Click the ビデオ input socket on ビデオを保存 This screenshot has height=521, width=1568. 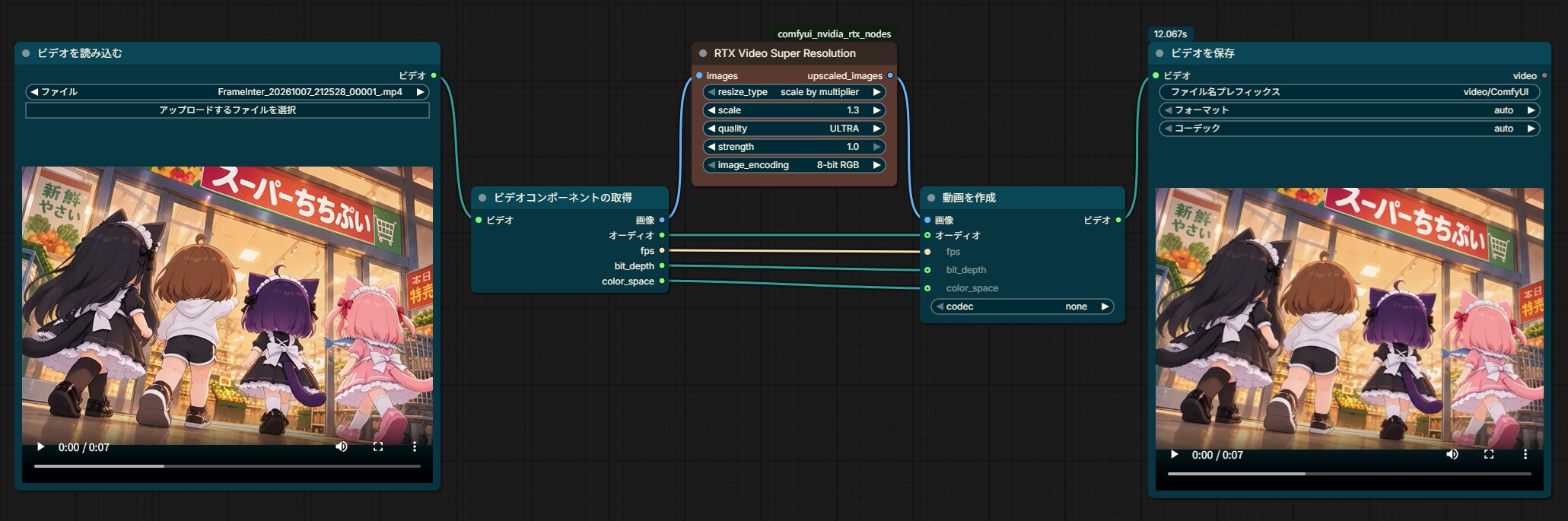point(1156,75)
